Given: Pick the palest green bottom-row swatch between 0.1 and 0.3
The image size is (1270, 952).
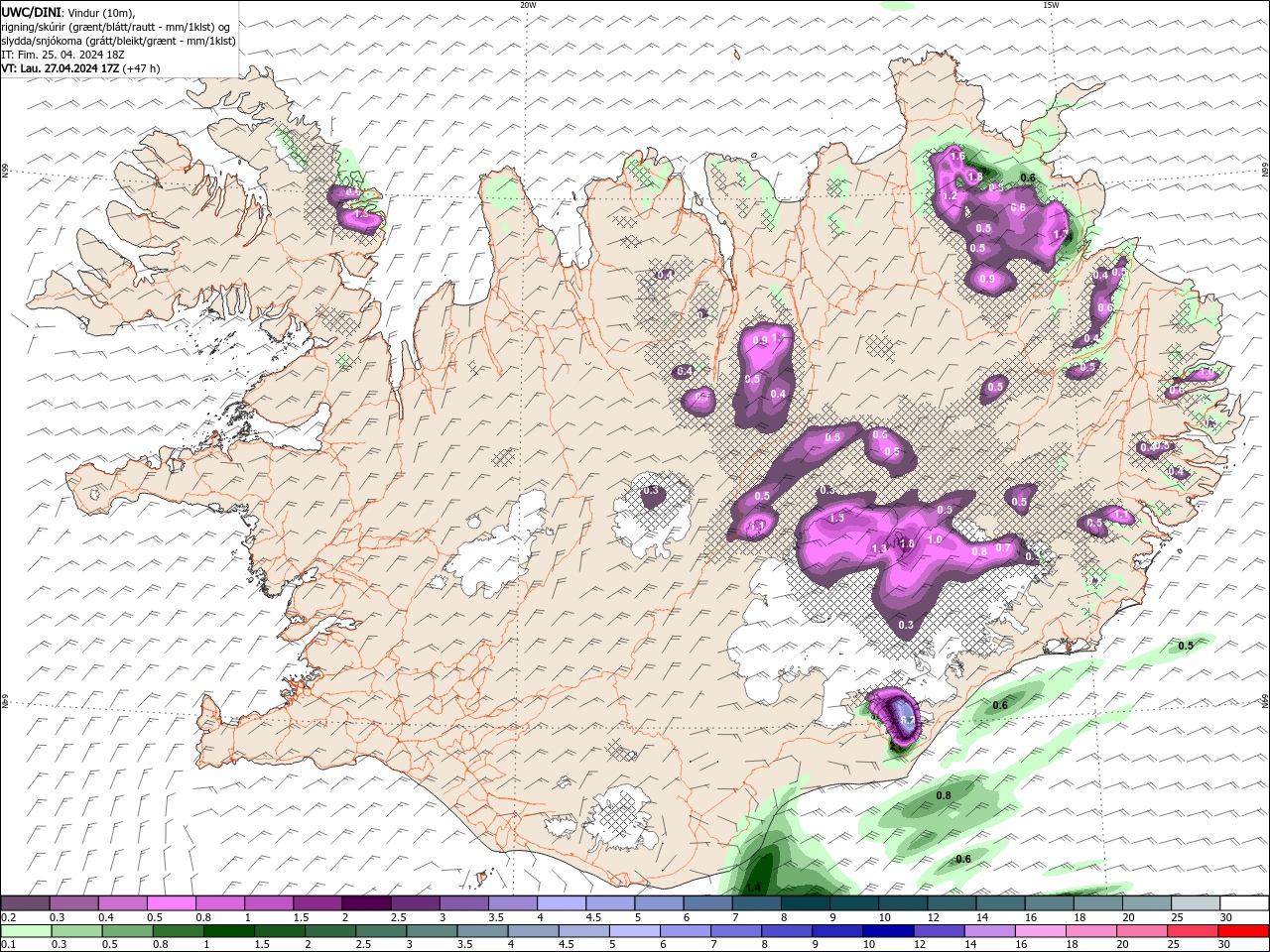Looking at the screenshot, I should pyautogui.click(x=27, y=930).
